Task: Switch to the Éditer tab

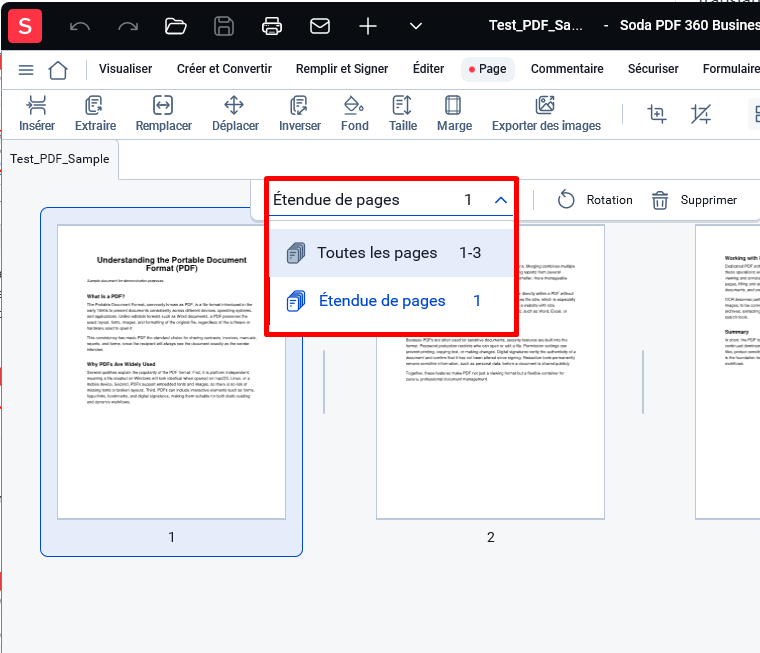Action: [428, 69]
